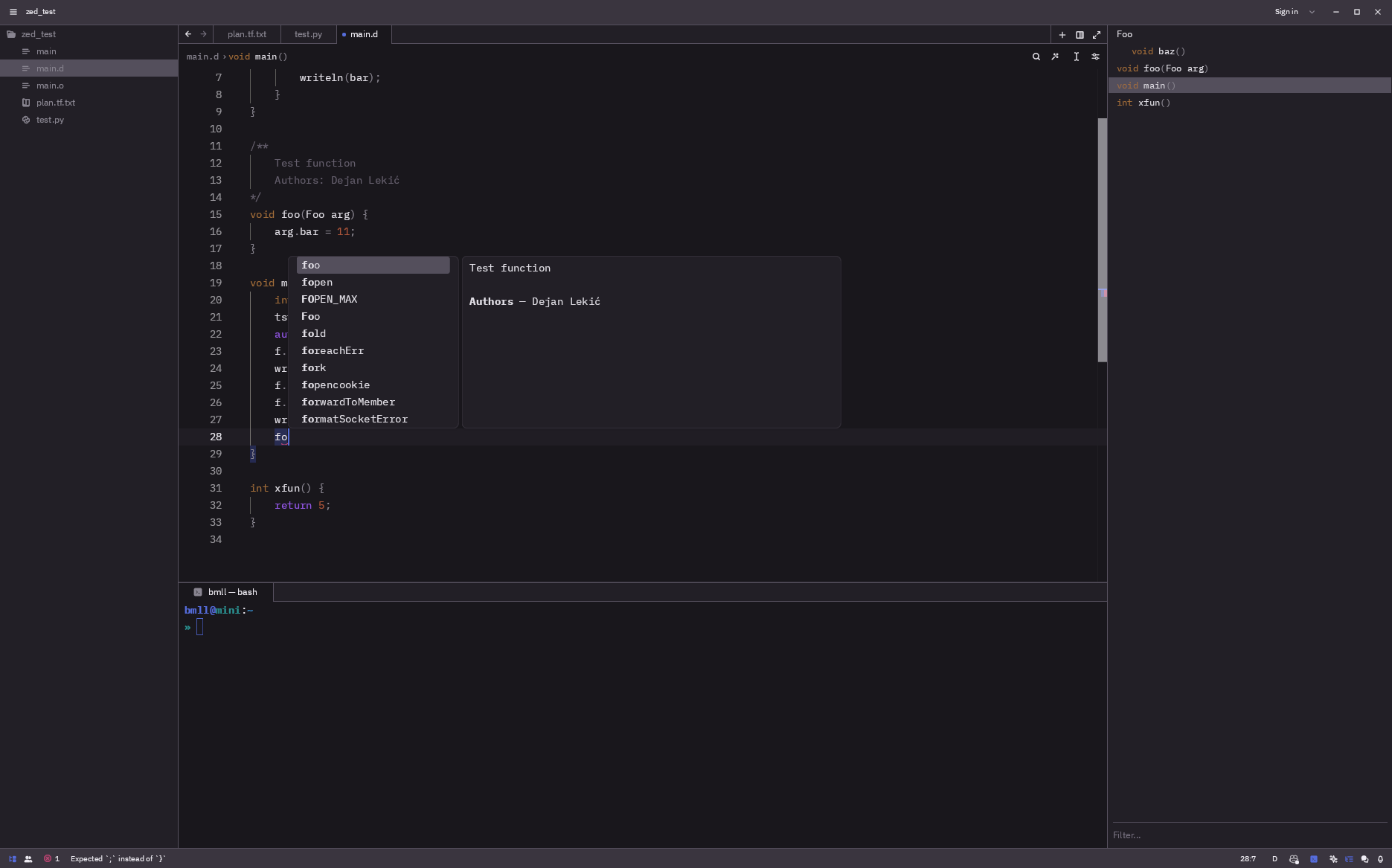1392x868 pixels.
Task: Place cursor on 'return 5;' line
Action: point(302,506)
